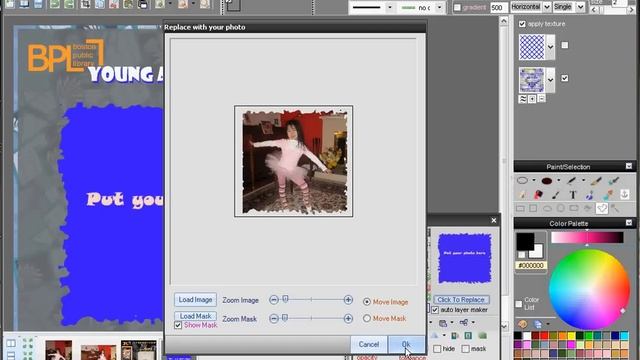The width and height of the screenshot is (640, 360).
Task: Open the Single dropdown
Action: click(x=580, y=7)
